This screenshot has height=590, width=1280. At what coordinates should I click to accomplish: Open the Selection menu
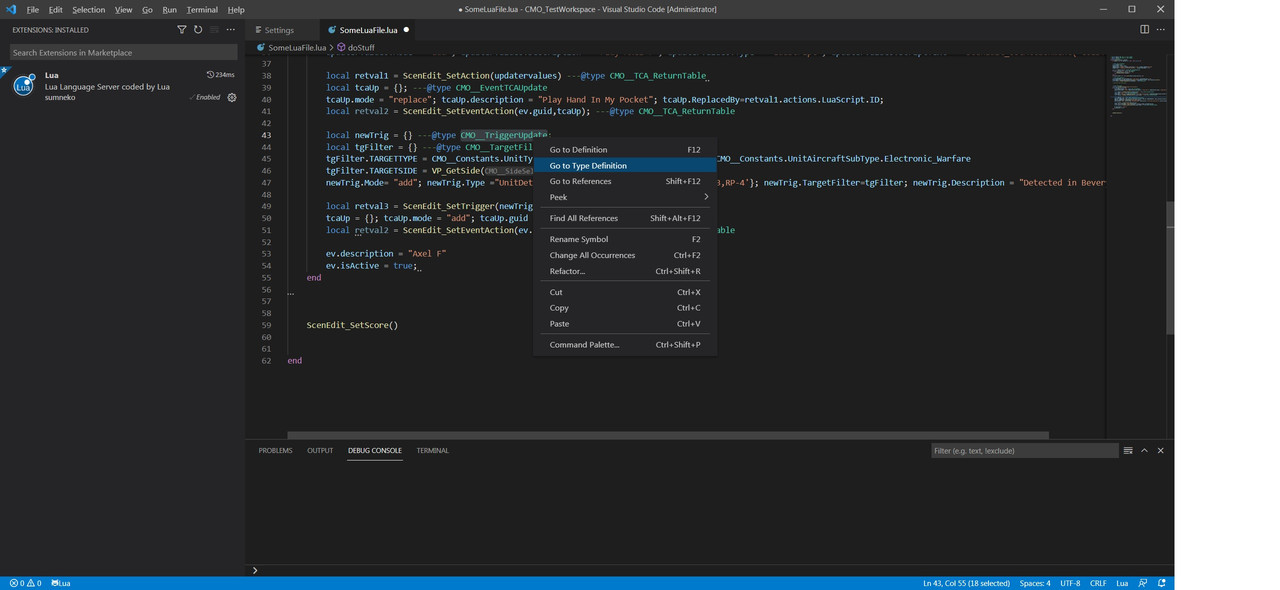pos(88,9)
